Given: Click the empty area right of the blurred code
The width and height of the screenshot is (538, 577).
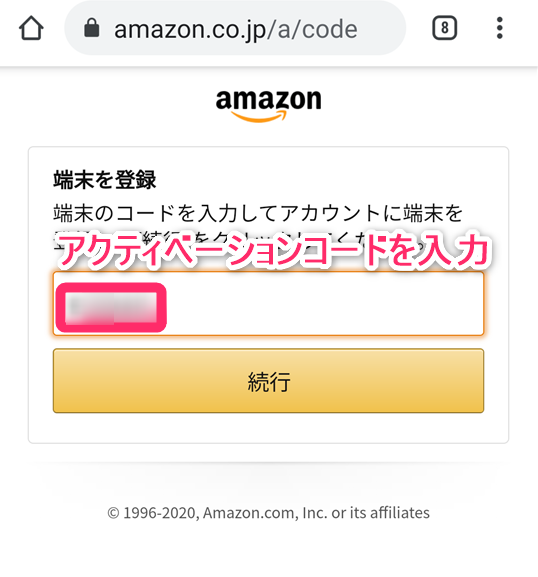Looking at the screenshot, I should (x=324, y=304).
